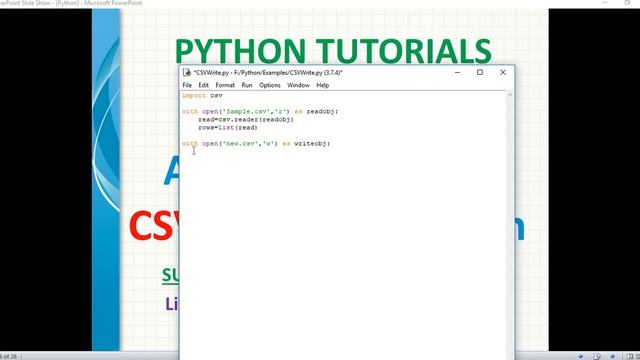640x360 pixels.
Task: Go to next slide in PowerPoint slideshow bar
Action: pyautogui.click(x=612, y=356)
